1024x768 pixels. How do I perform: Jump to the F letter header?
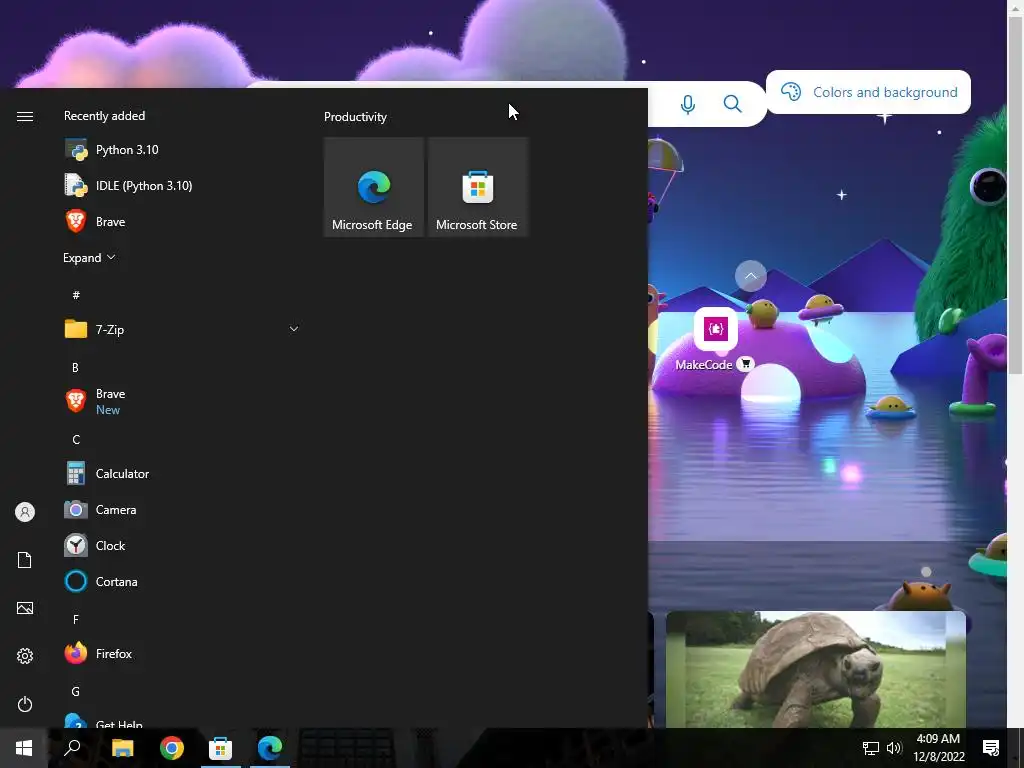pyautogui.click(x=76, y=619)
